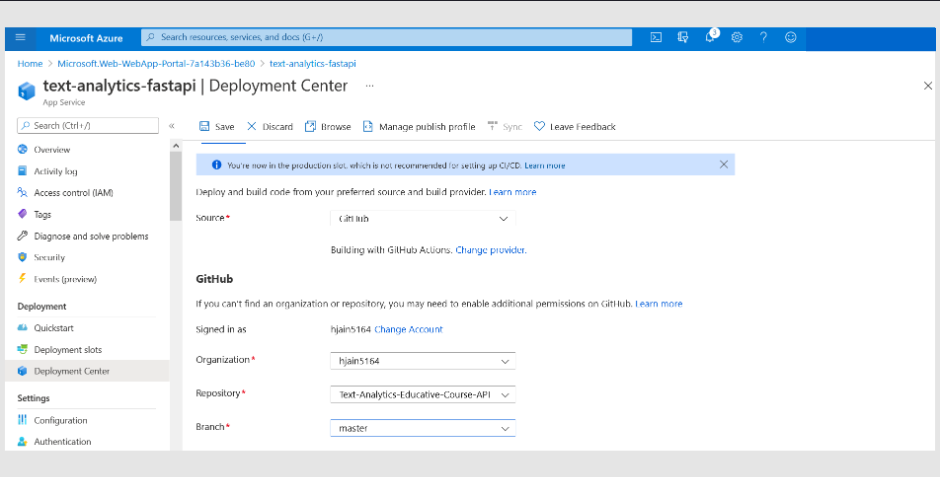Viewport: 940px width, 477px height.
Task: Open the ellipsis more options menu
Action: point(369,86)
